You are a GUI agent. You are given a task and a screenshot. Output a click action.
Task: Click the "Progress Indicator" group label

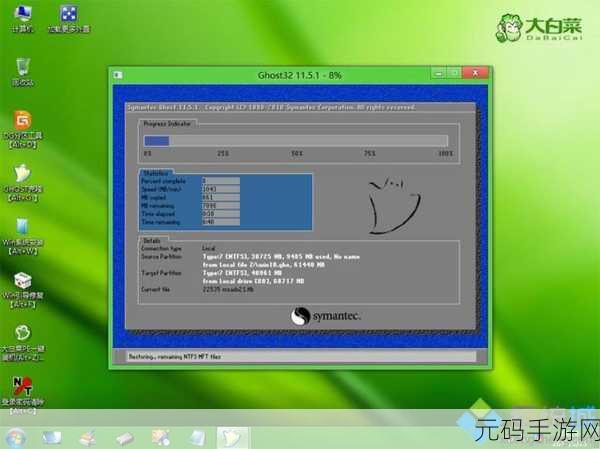(x=167, y=124)
